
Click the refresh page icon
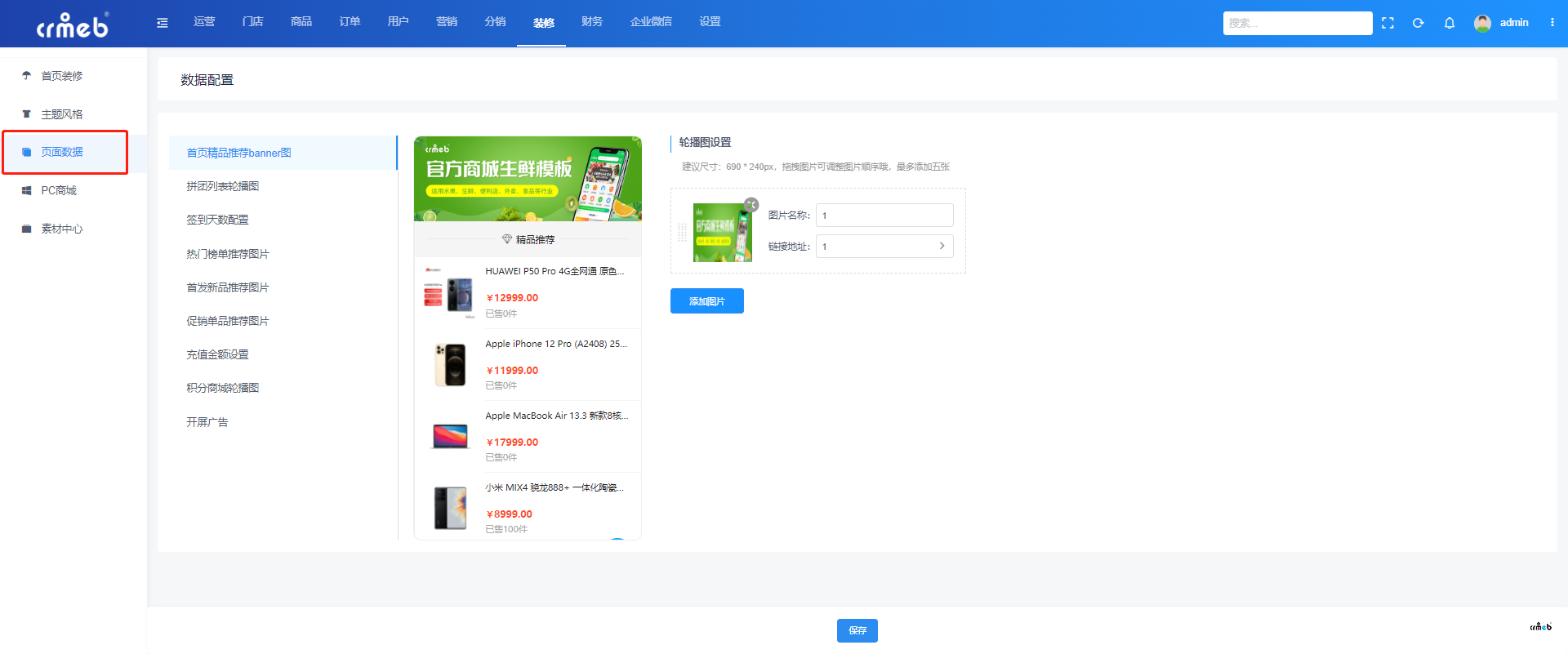(1419, 23)
